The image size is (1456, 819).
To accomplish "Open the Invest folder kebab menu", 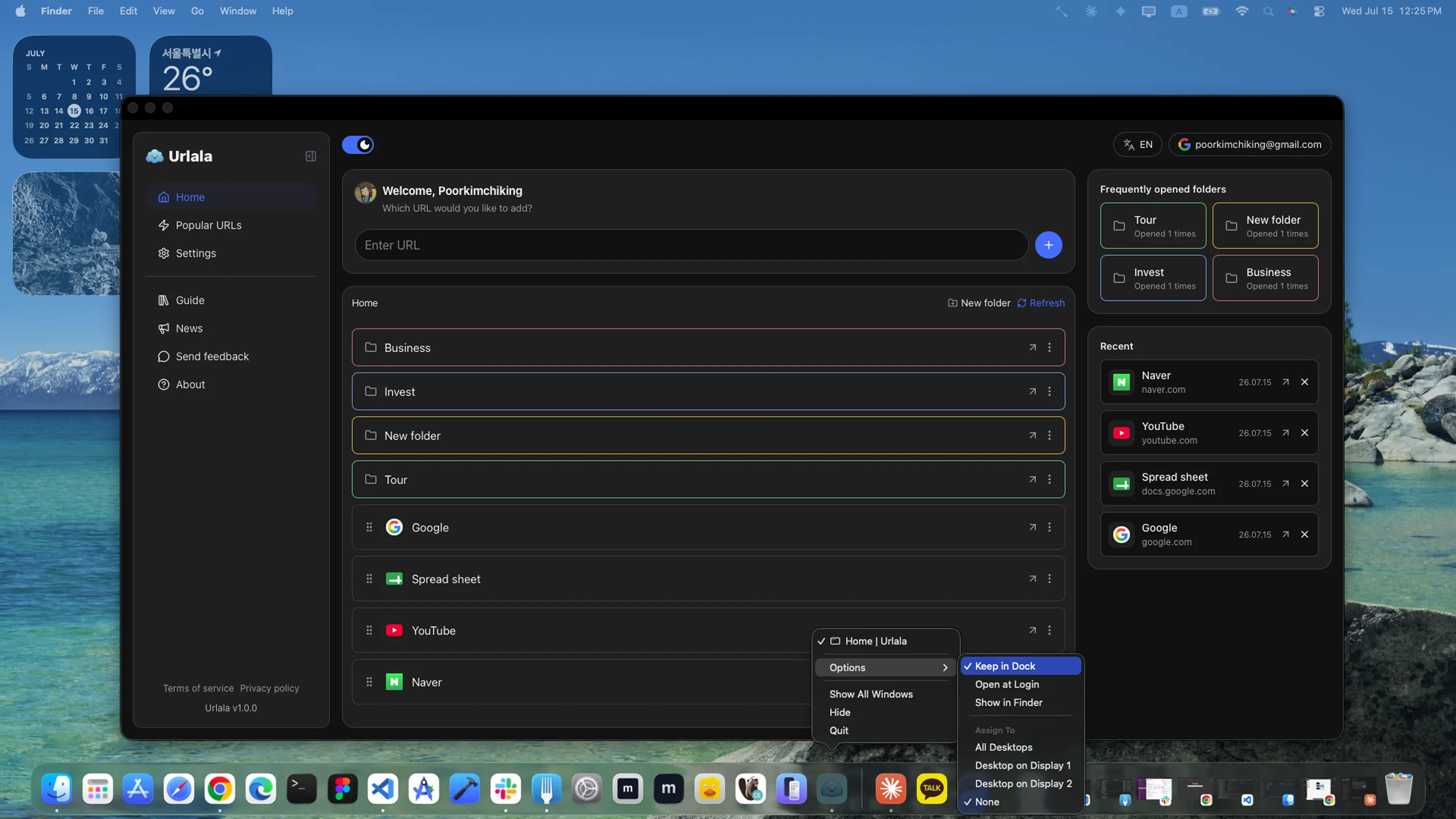I will (1050, 391).
